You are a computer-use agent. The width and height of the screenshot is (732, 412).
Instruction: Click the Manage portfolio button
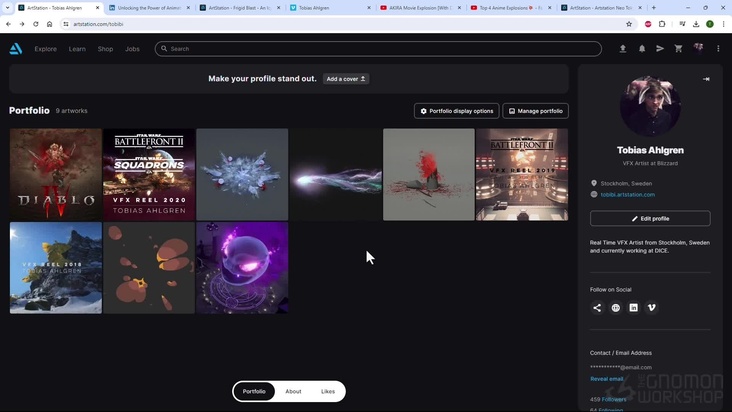[535, 111]
